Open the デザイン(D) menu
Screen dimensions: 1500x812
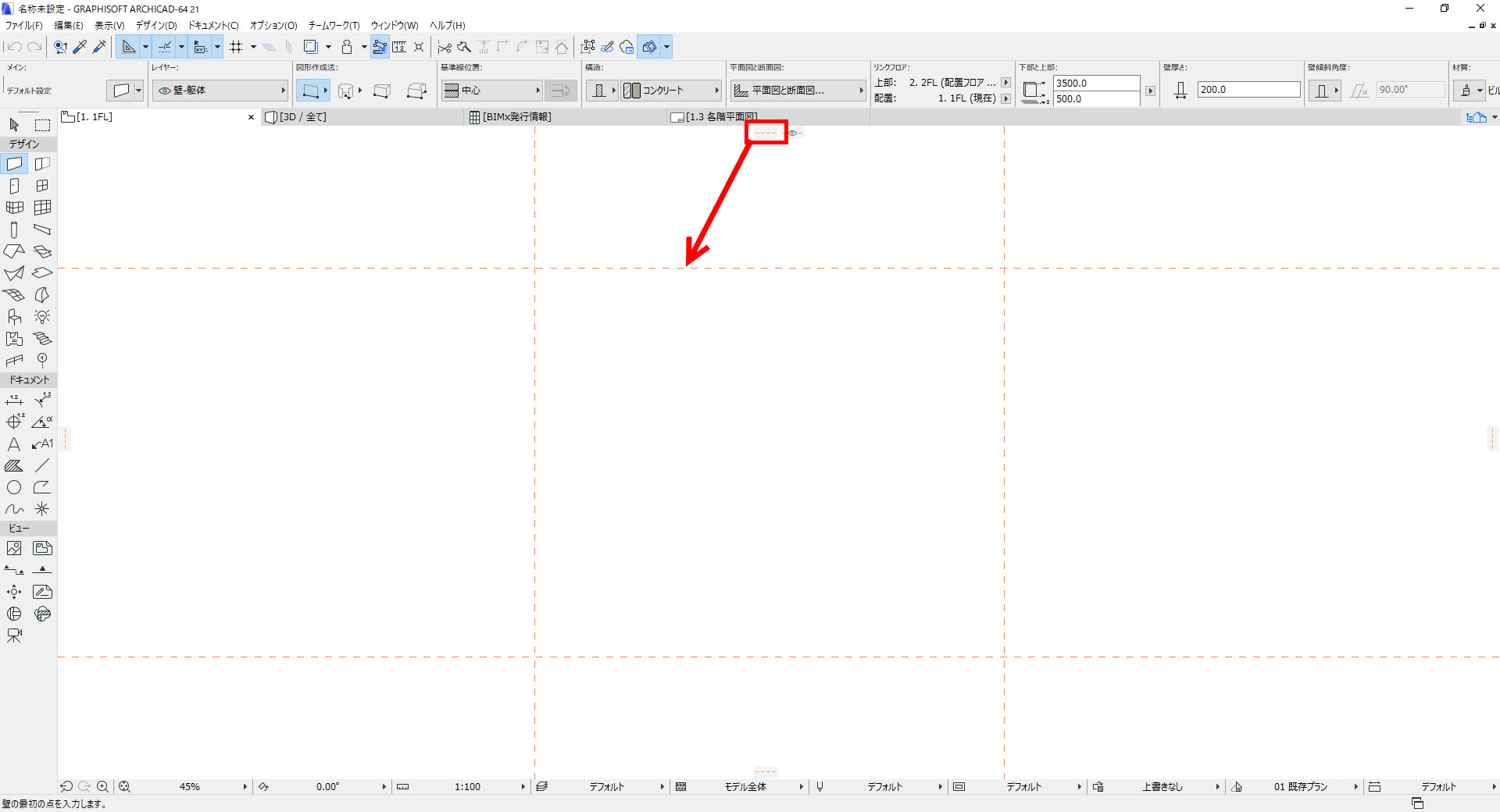(156, 26)
